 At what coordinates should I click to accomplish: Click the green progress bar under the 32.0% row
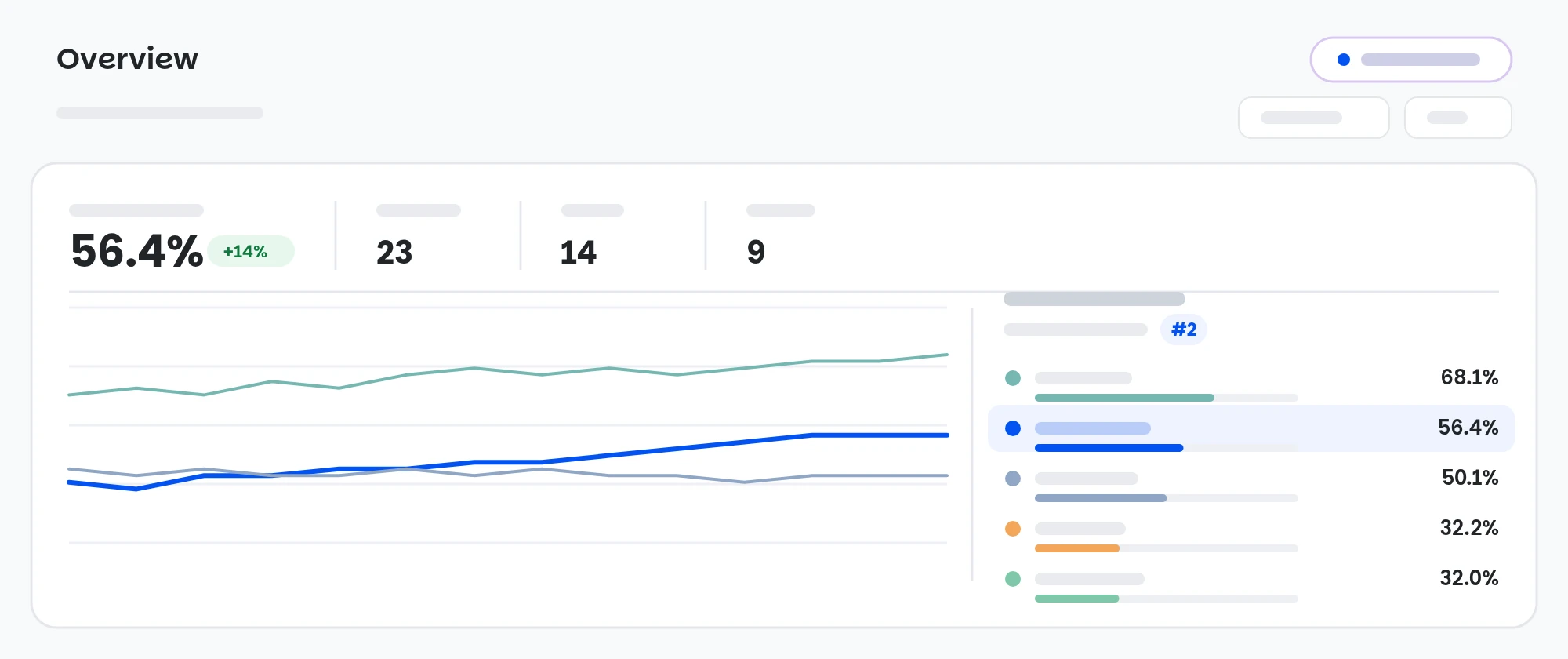pyautogui.click(x=1077, y=599)
